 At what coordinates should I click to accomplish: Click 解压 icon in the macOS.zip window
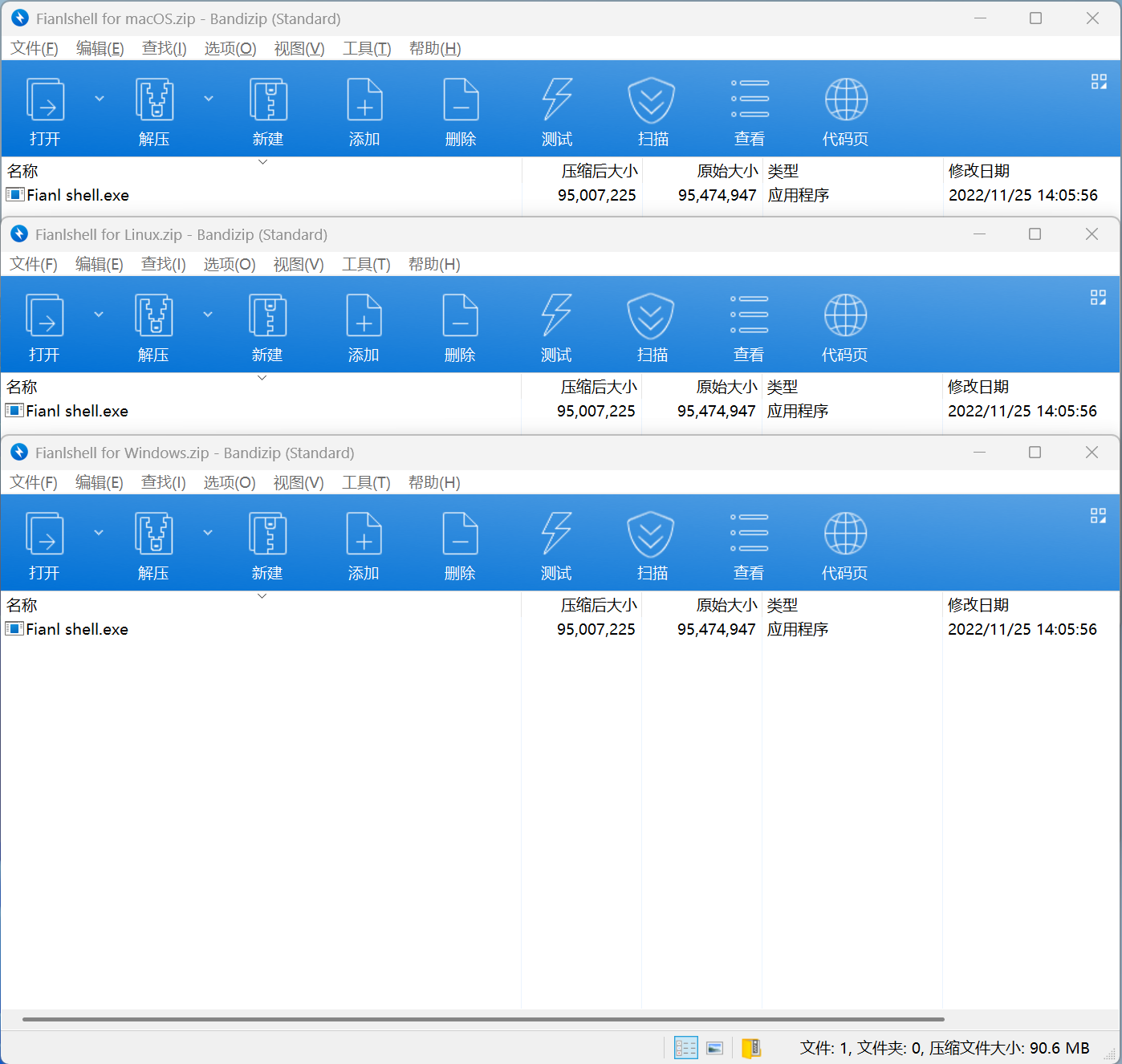154,100
